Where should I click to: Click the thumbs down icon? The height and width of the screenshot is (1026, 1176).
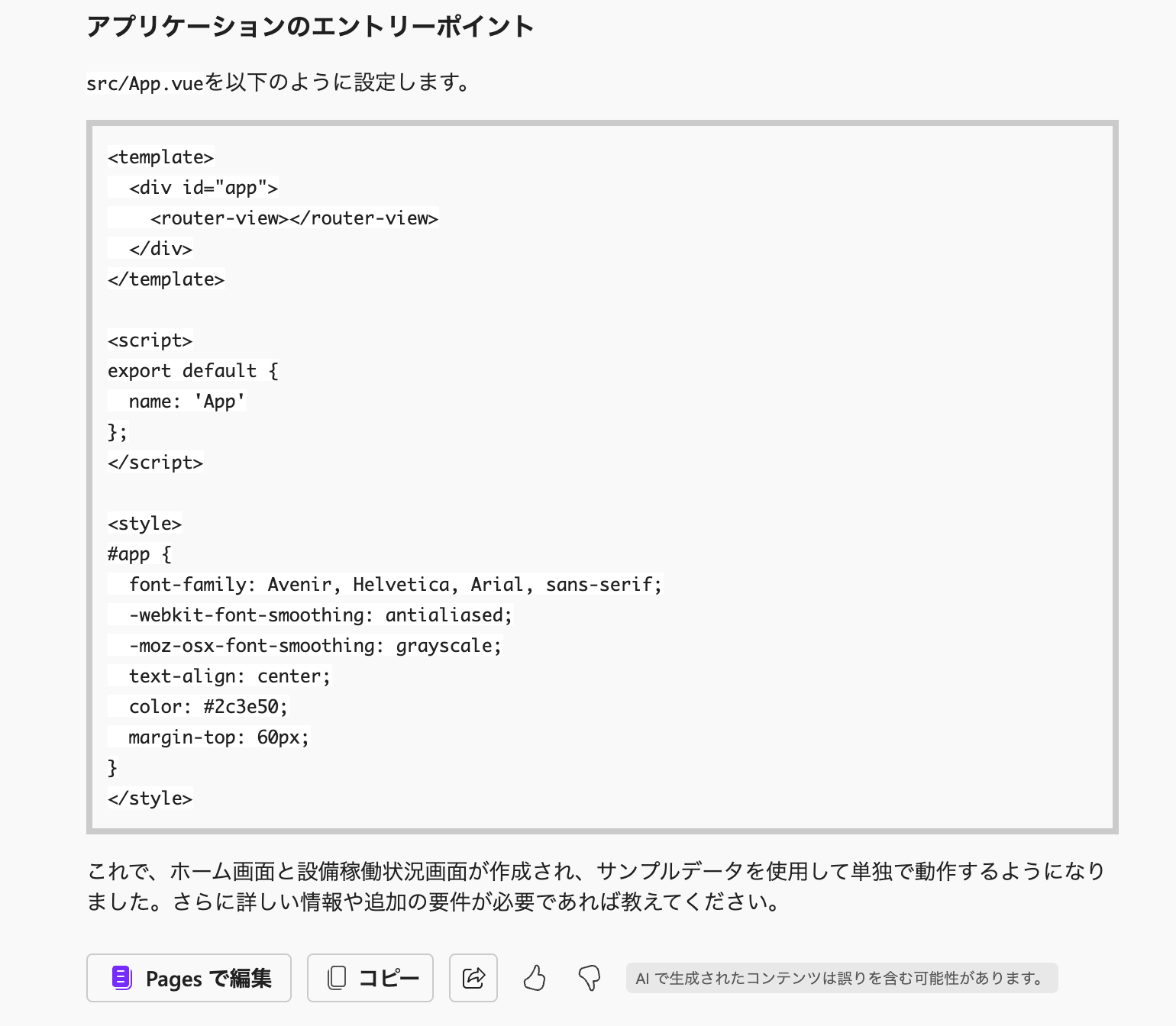point(590,978)
